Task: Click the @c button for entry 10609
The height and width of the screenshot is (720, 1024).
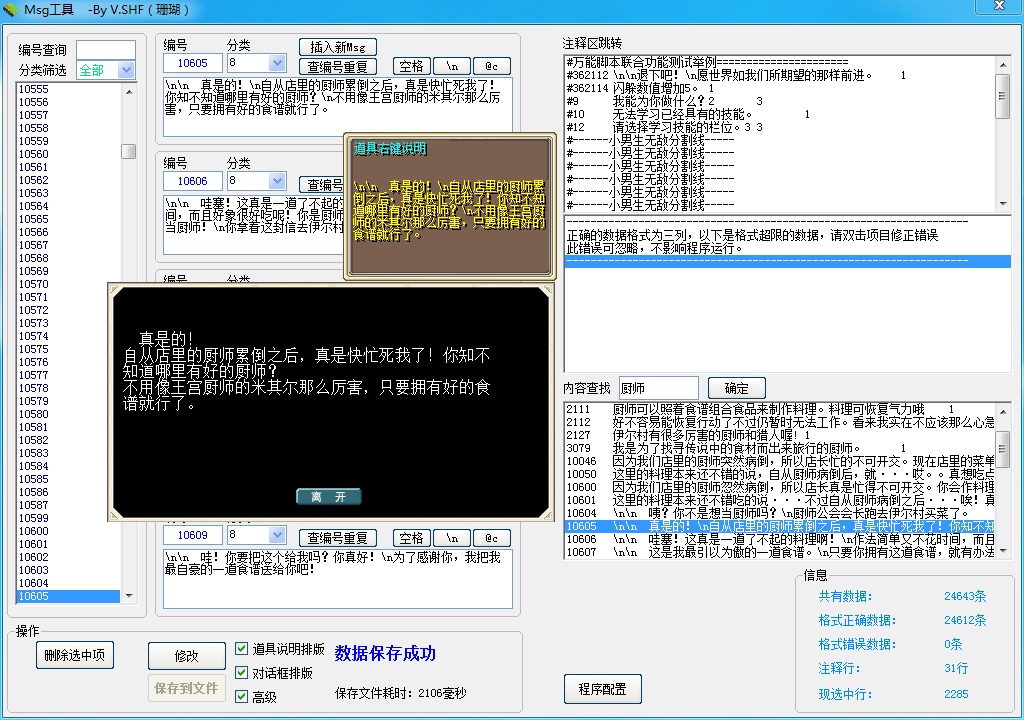Action: click(x=491, y=538)
